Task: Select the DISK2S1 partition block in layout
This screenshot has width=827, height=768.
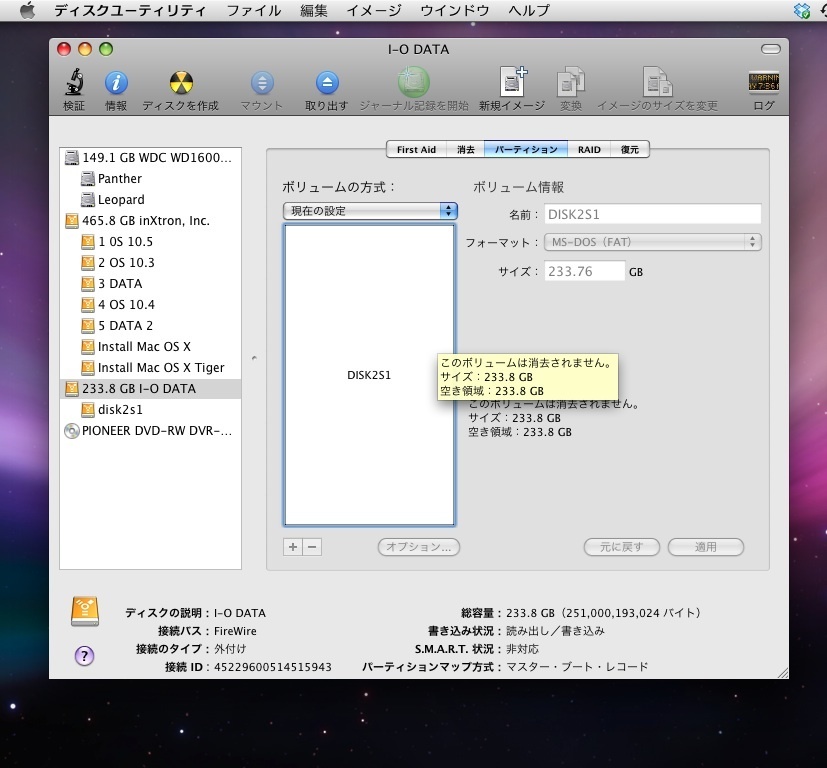Action: coord(369,375)
